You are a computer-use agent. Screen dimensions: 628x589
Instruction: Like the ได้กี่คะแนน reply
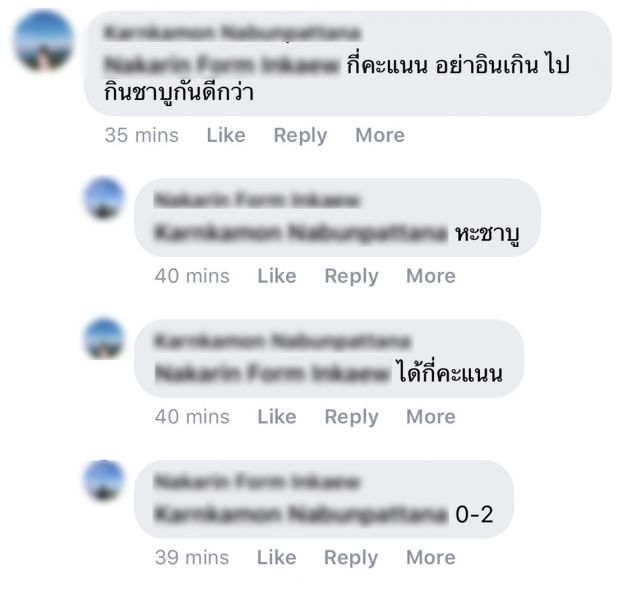tap(277, 416)
